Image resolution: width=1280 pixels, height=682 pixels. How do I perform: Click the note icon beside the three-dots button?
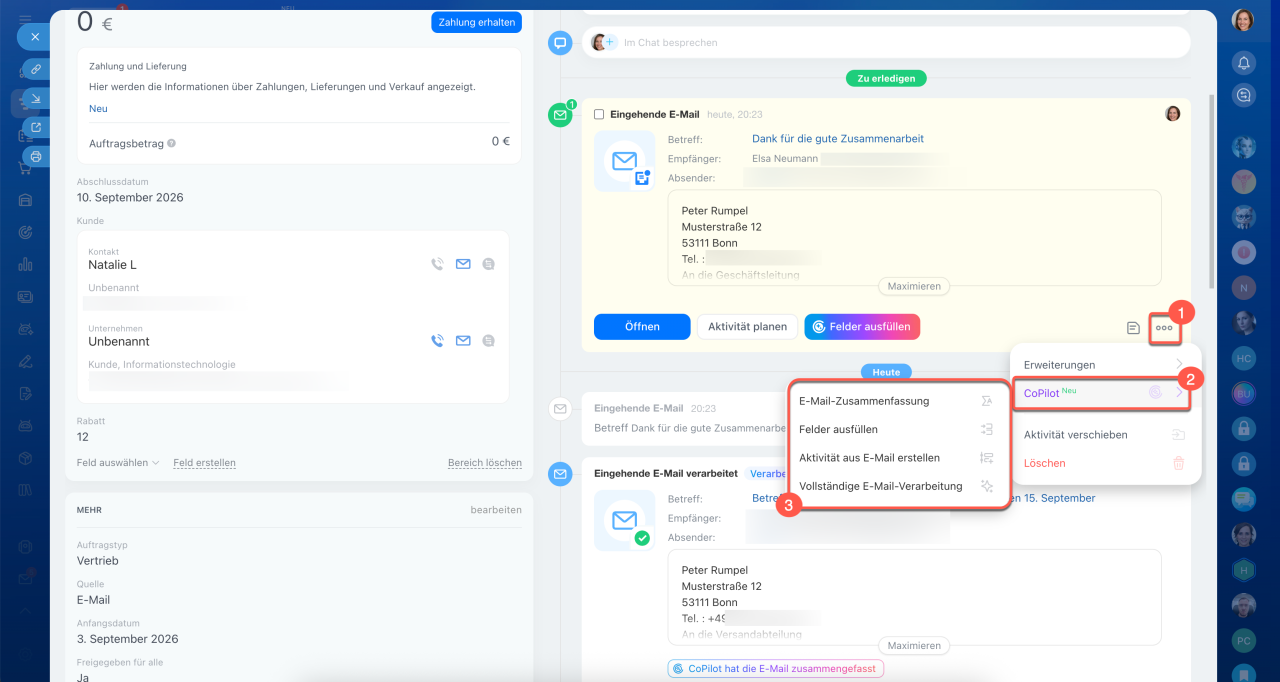click(1133, 327)
